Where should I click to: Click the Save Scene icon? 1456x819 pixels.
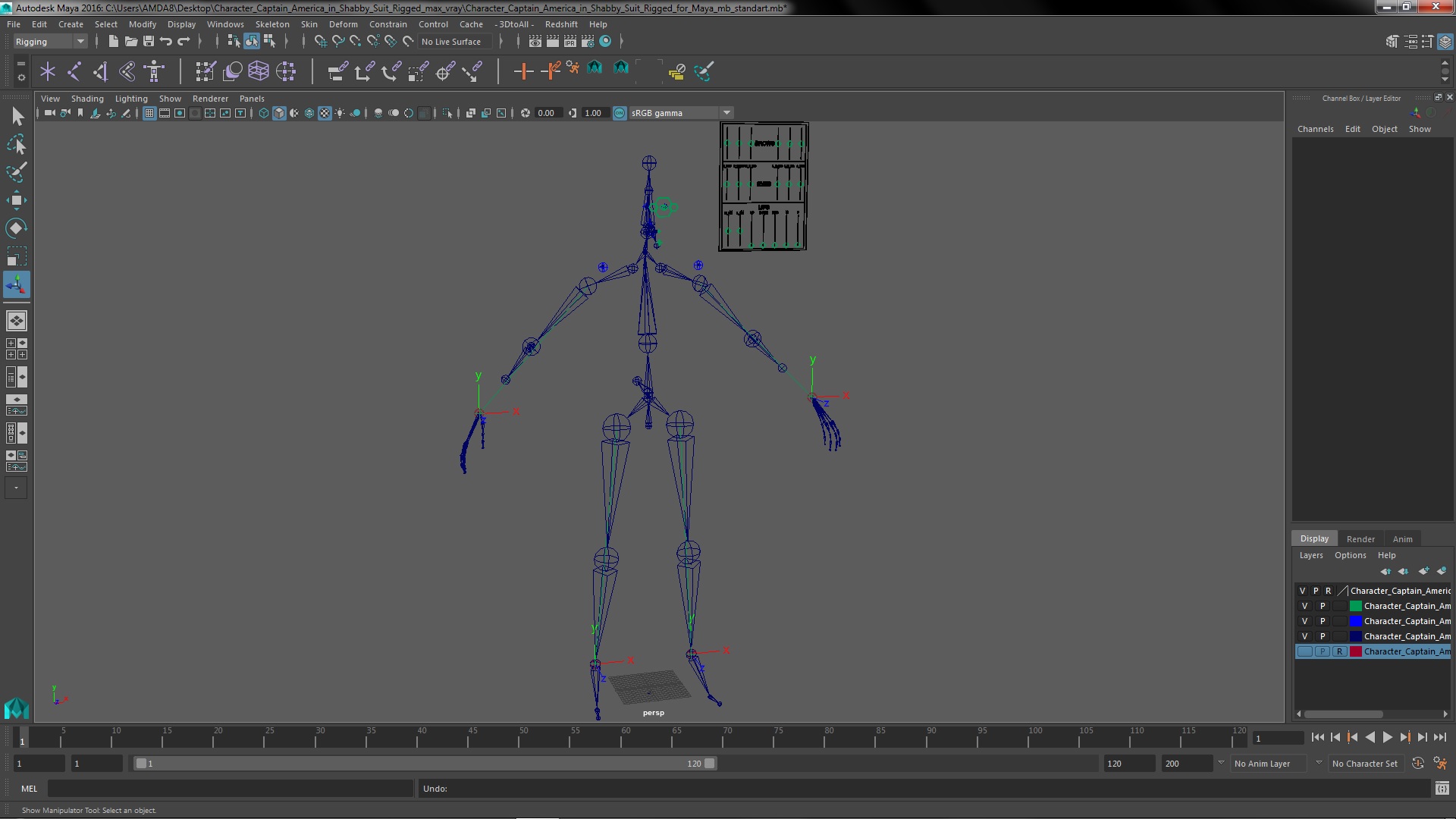148,41
